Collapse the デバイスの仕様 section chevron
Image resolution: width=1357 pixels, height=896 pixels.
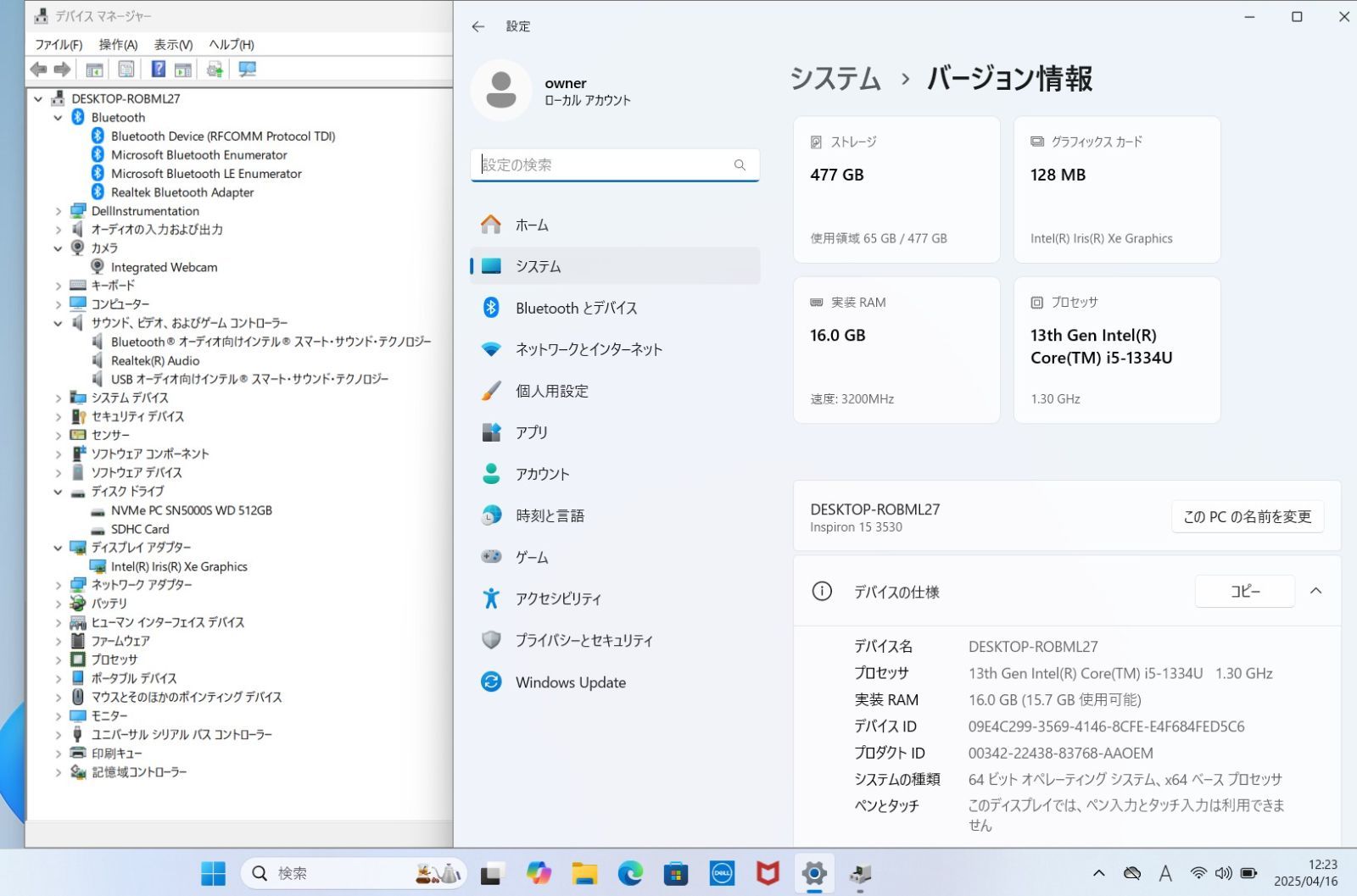click(x=1315, y=591)
